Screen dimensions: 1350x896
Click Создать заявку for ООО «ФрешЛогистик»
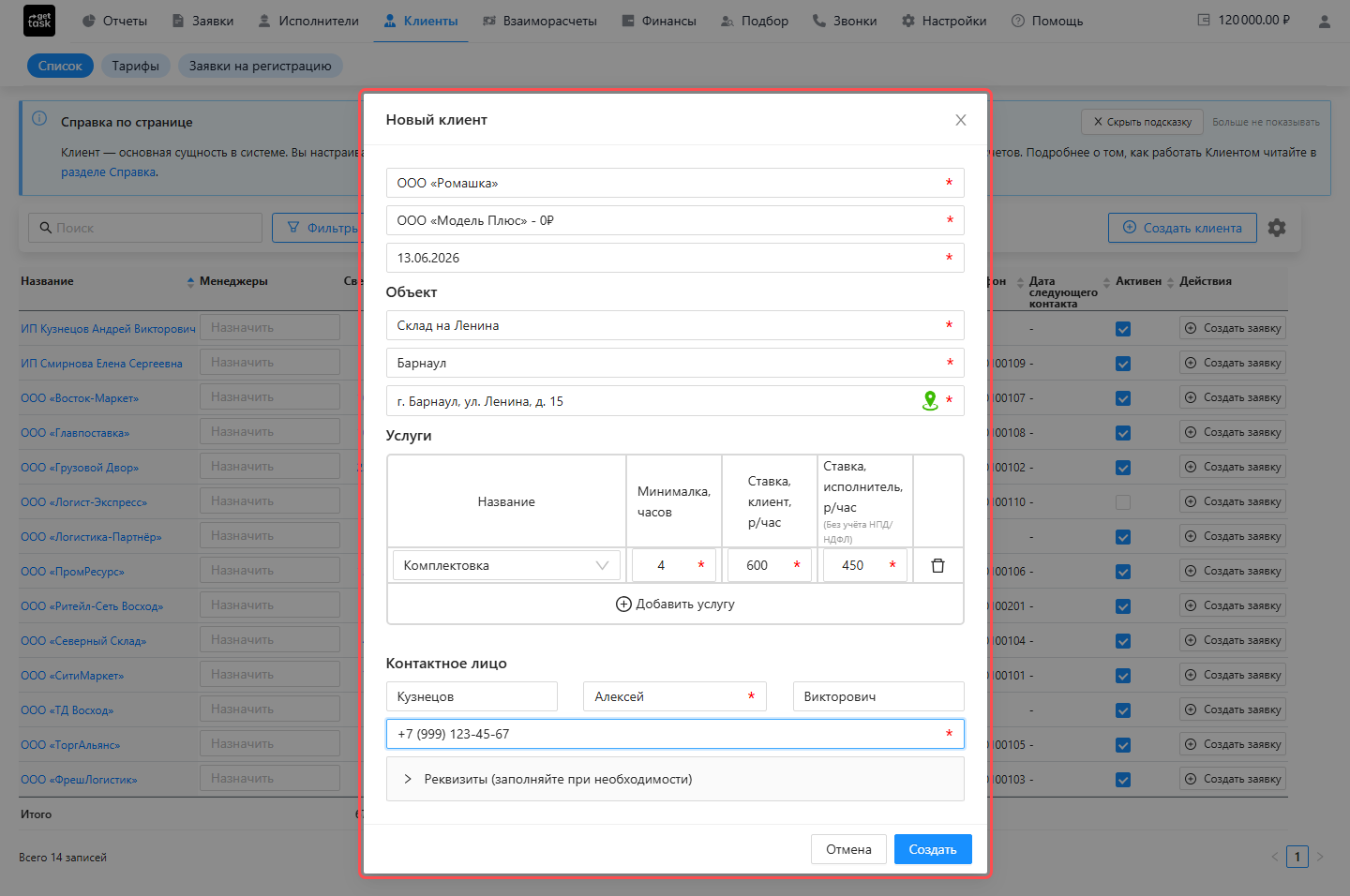pyautogui.click(x=1233, y=779)
